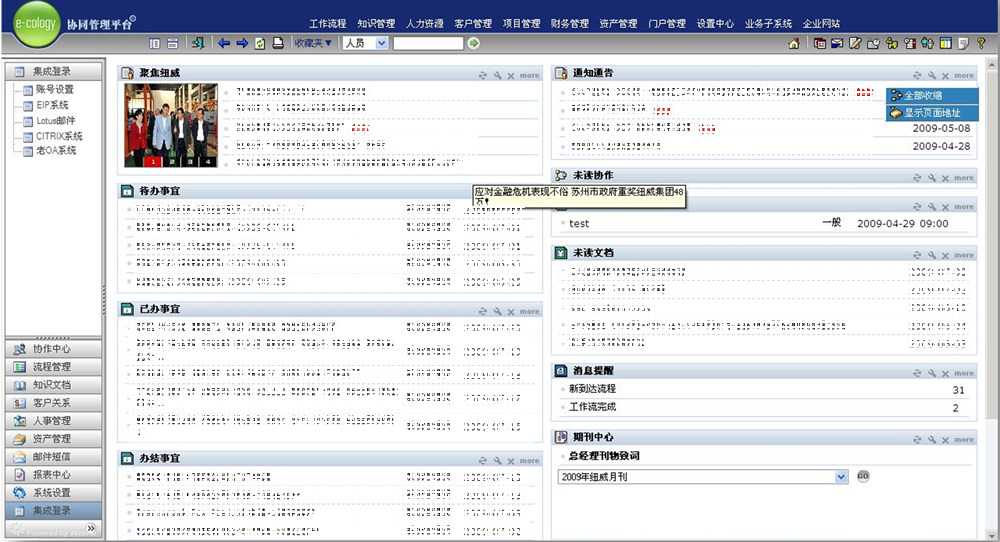
Task: Click the blank note page icon in toolbar
Action: [964, 43]
